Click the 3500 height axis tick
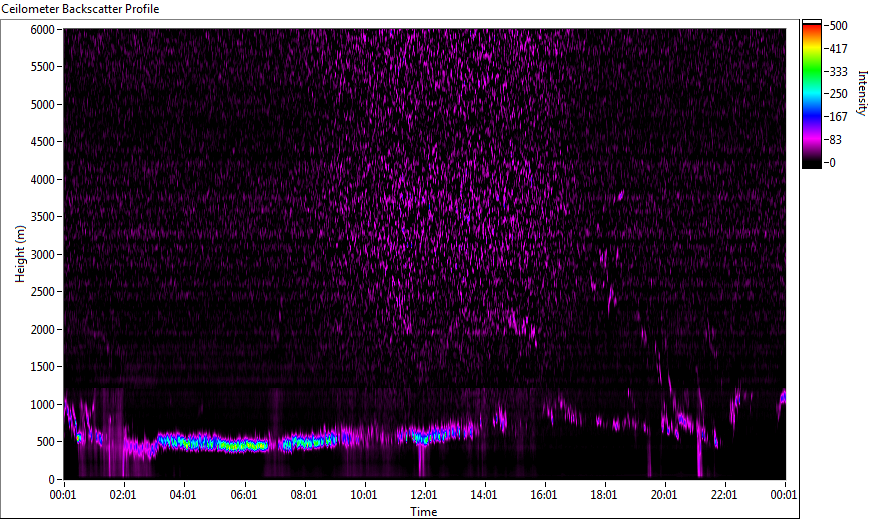 [42, 217]
